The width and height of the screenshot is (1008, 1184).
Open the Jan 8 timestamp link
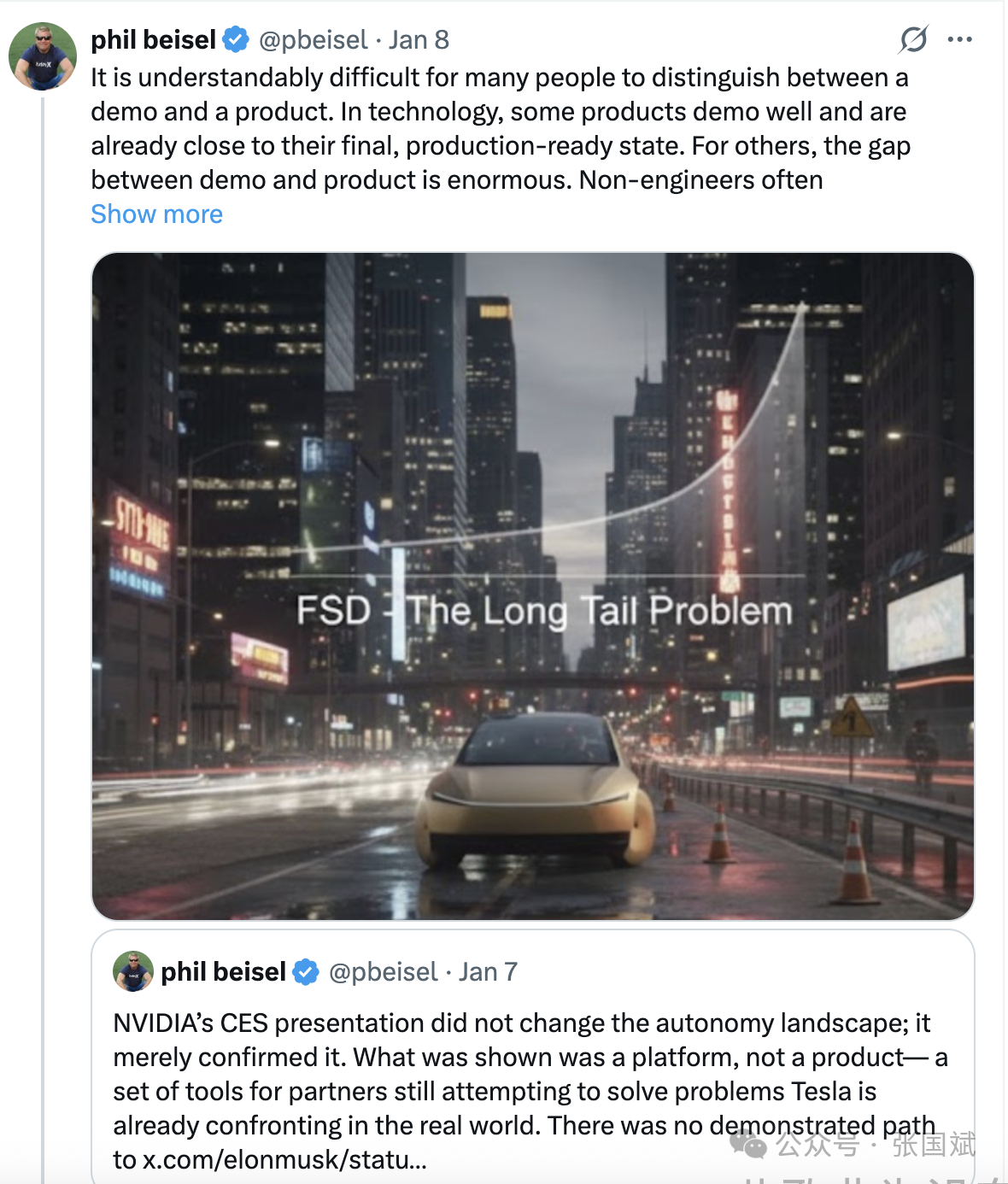click(419, 40)
